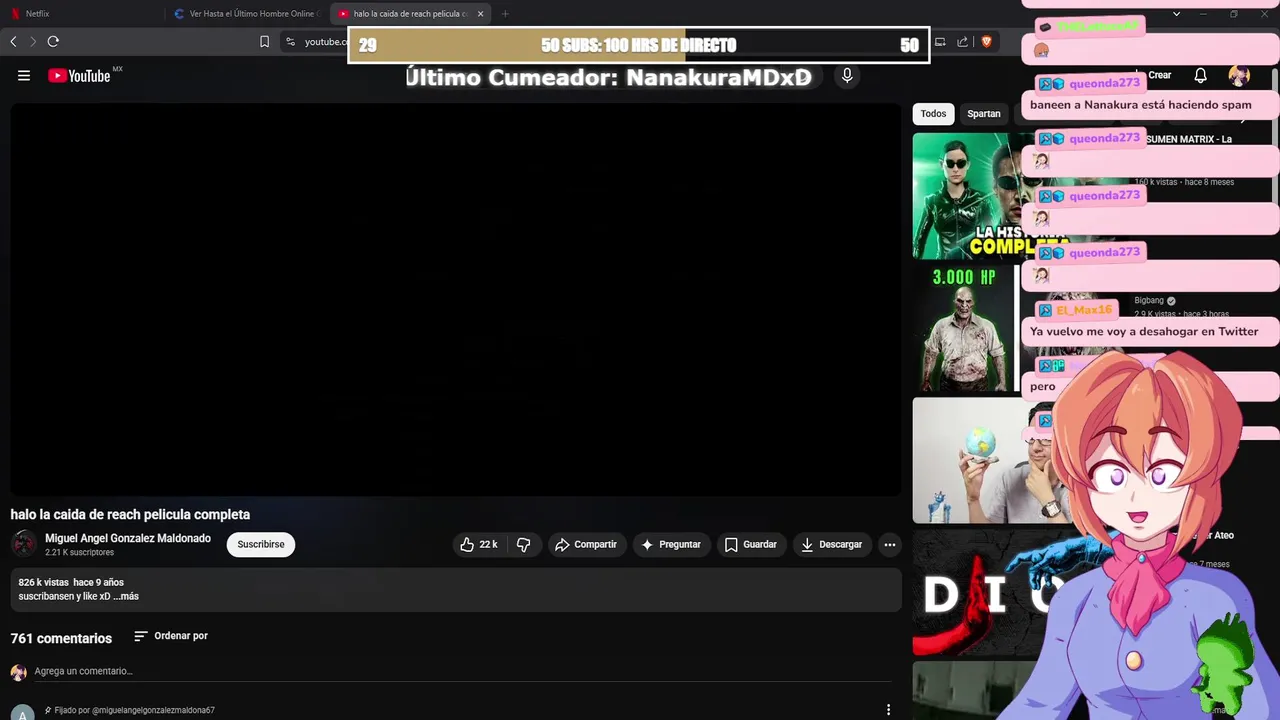The width and height of the screenshot is (1280, 720).
Task: Open more actions ellipsis under the video
Action: [x=889, y=545]
